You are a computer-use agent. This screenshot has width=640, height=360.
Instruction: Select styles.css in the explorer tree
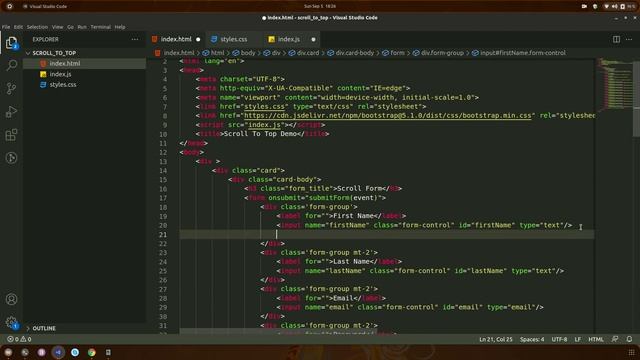pos(63,84)
